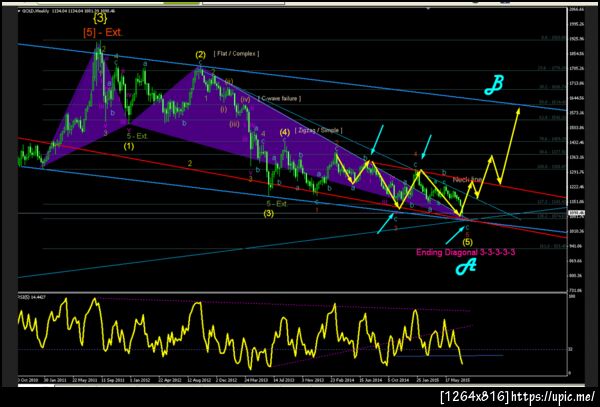Image resolution: width=600 pixels, height=407 pixels.
Task: Click the (iii) sub-wave label
Action: 235,124
